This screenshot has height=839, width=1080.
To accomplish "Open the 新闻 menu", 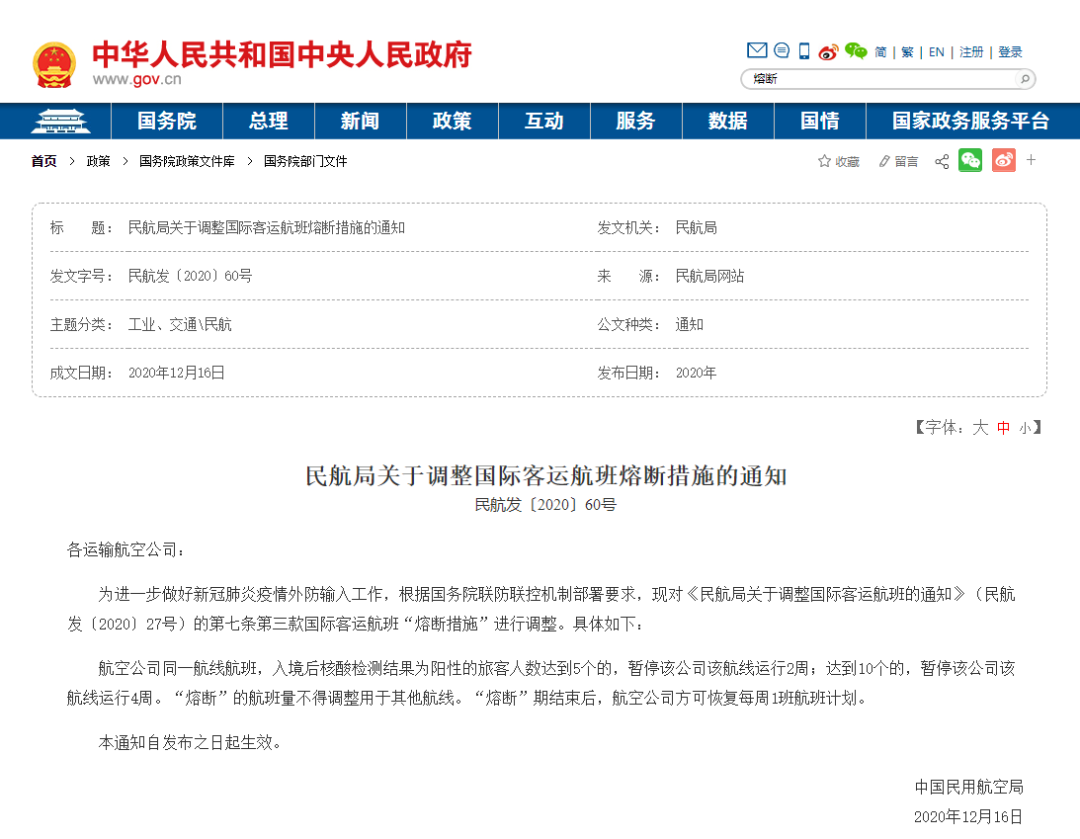I will pos(360,121).
